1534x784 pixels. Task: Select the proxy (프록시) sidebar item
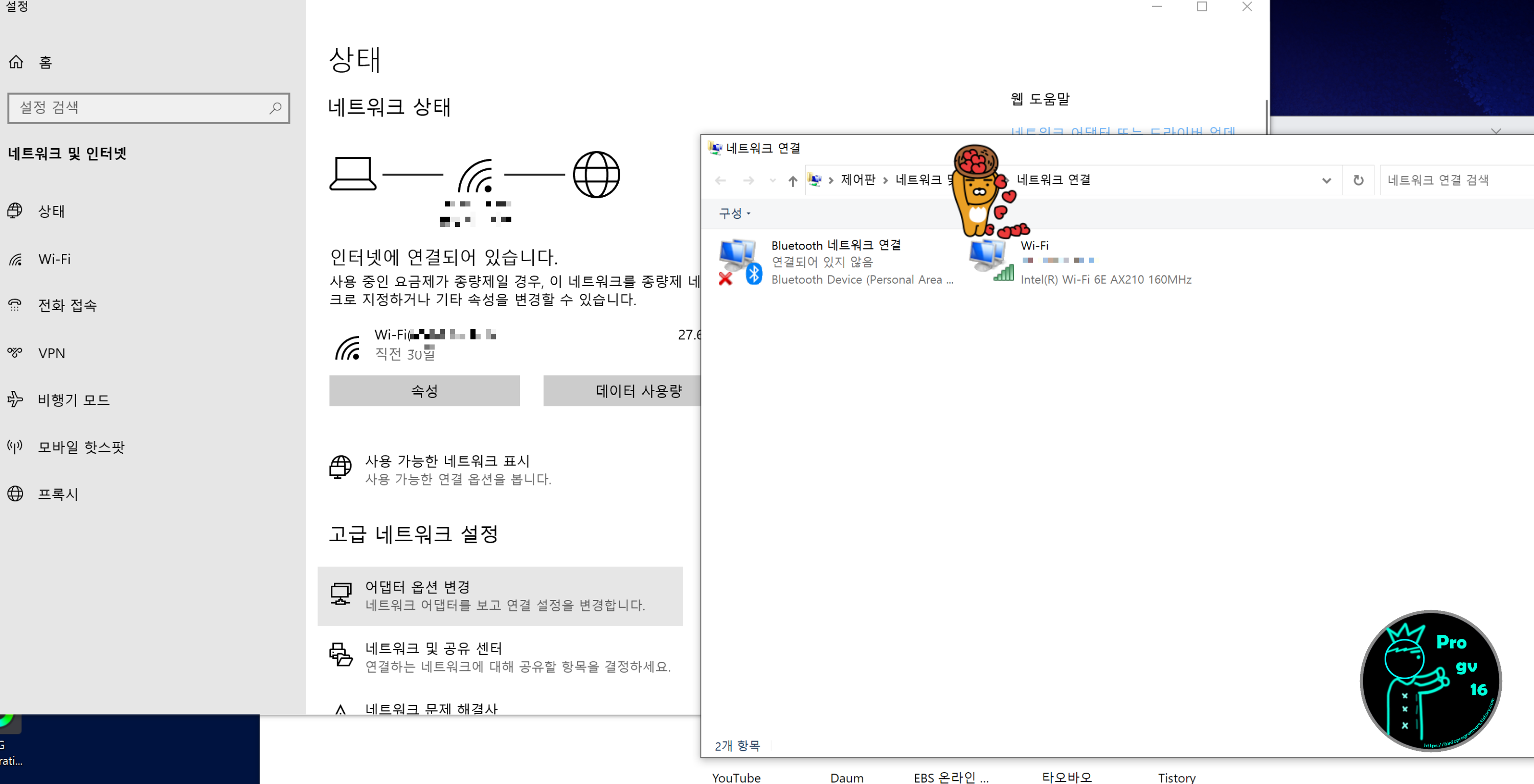58,494
